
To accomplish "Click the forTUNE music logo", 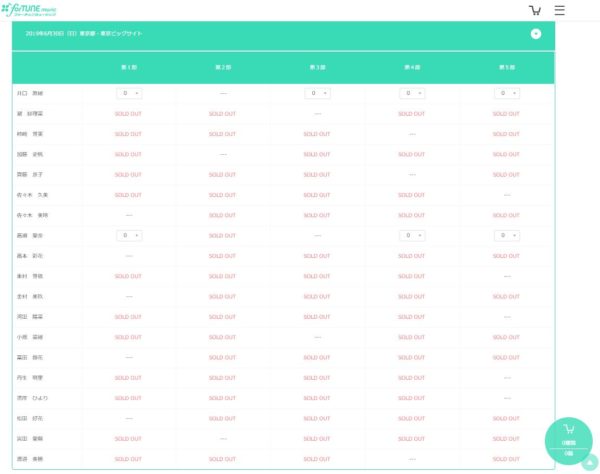I will click(x=29, y=10).
